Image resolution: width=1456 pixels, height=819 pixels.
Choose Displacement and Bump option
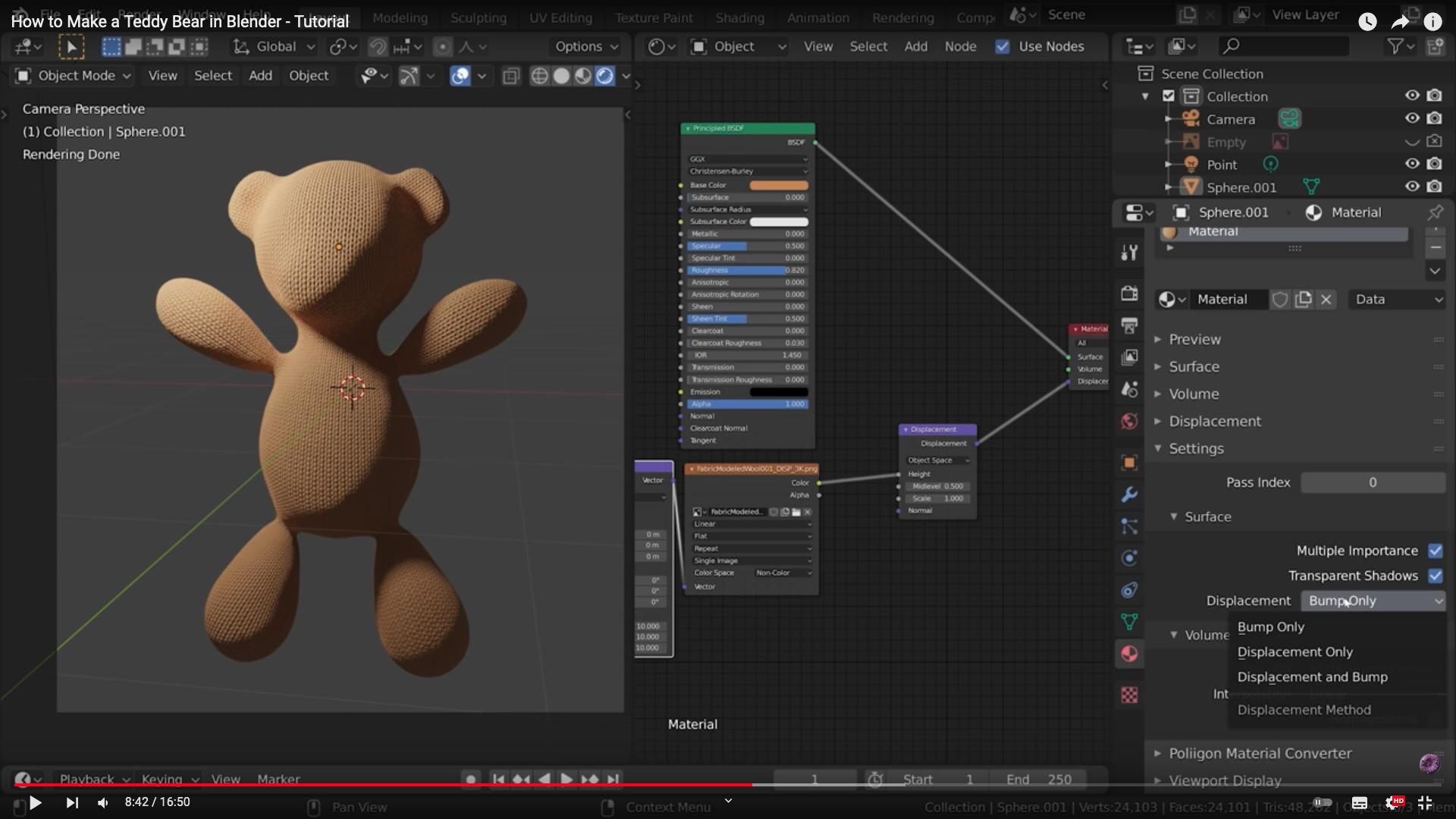click(1312, 677)
